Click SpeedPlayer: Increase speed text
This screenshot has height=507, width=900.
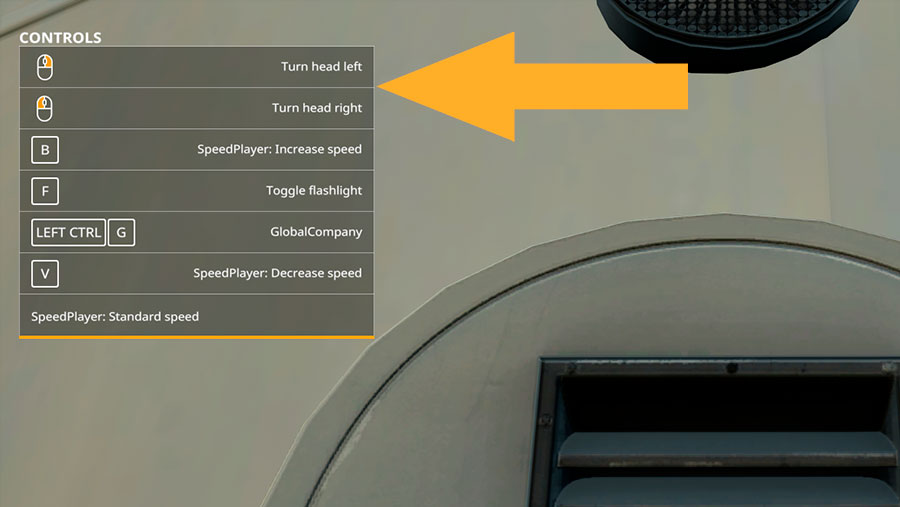tap(280, 149)
